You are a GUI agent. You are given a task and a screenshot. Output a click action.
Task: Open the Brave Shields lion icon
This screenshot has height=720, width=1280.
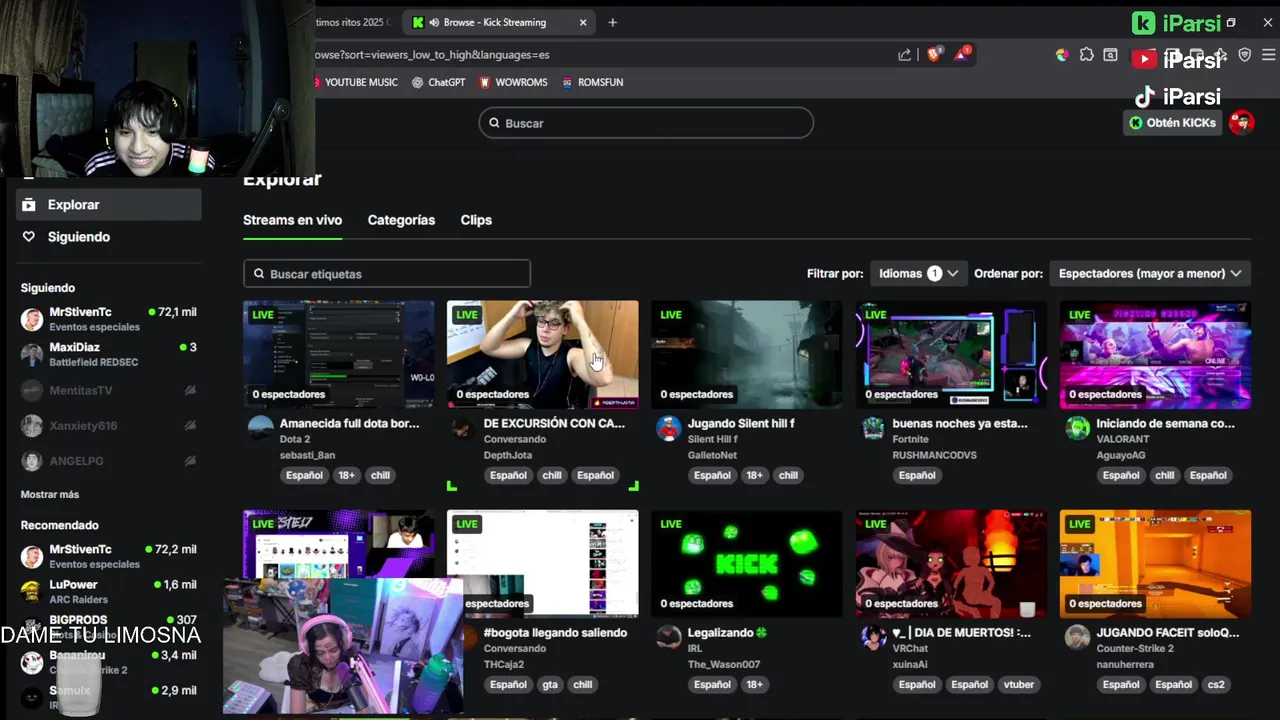pos(934,55)
